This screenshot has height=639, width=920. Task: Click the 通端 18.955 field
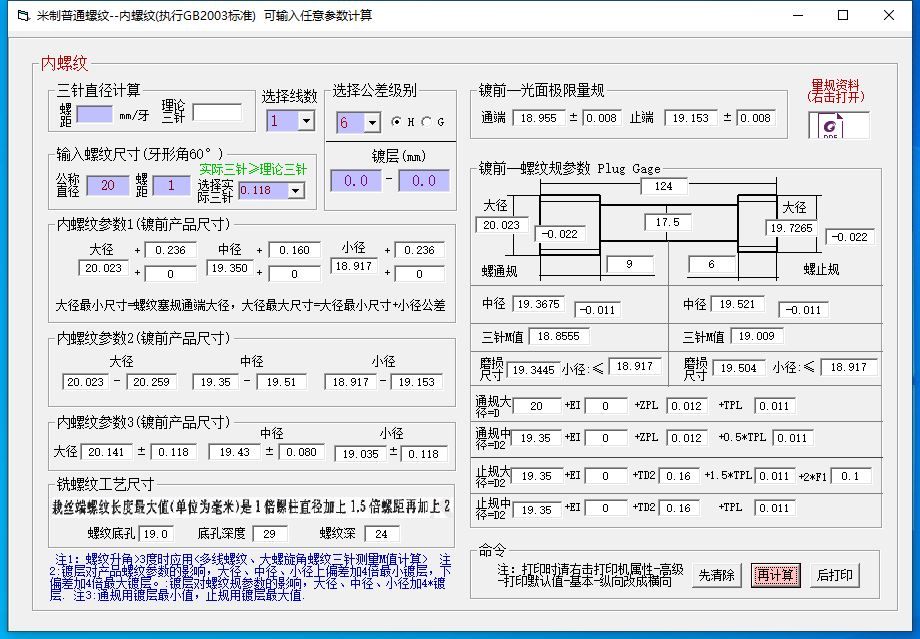539,118
